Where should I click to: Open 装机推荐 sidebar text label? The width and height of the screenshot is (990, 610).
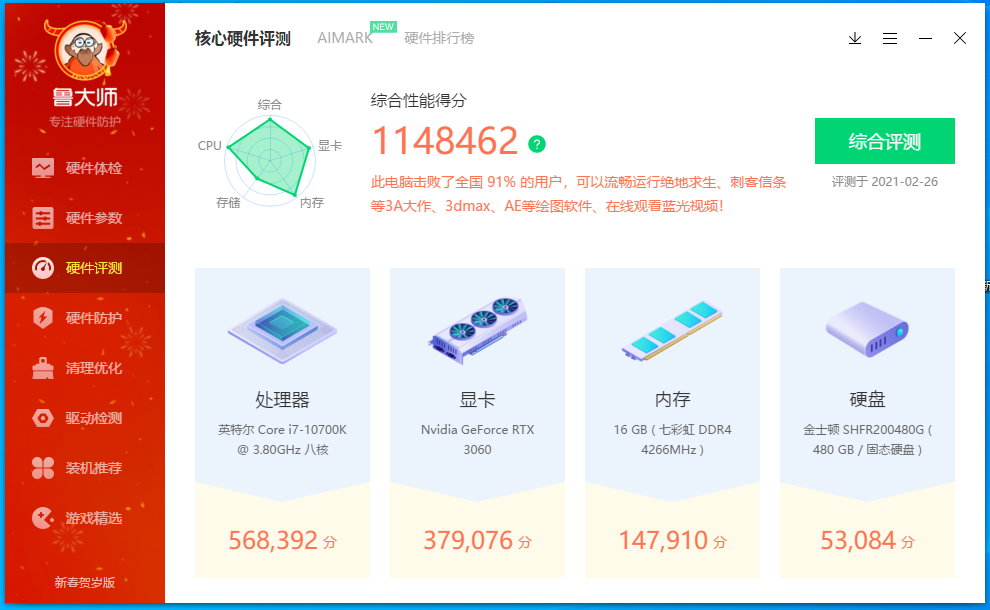(x=94, y=468)
